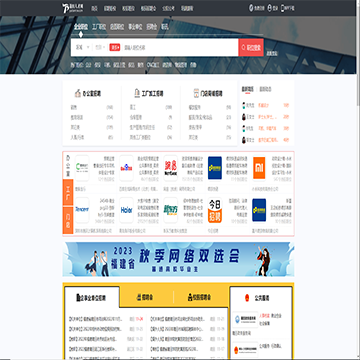Open the second dropdown in the search box
Viewport: 360px width, 360px height.
(x=100, y=47)
